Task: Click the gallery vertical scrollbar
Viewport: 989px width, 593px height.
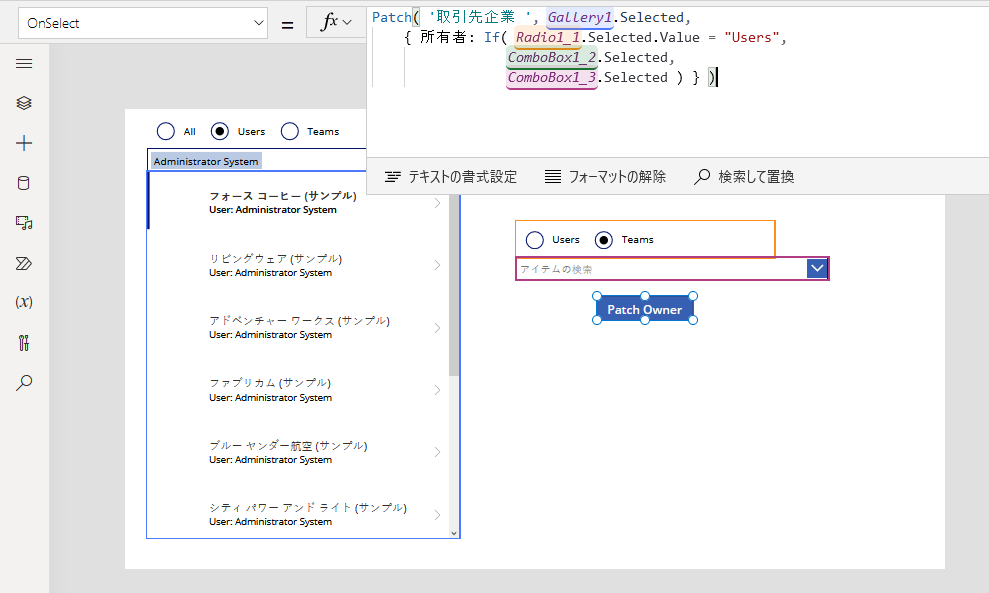Action: (454, 300)
